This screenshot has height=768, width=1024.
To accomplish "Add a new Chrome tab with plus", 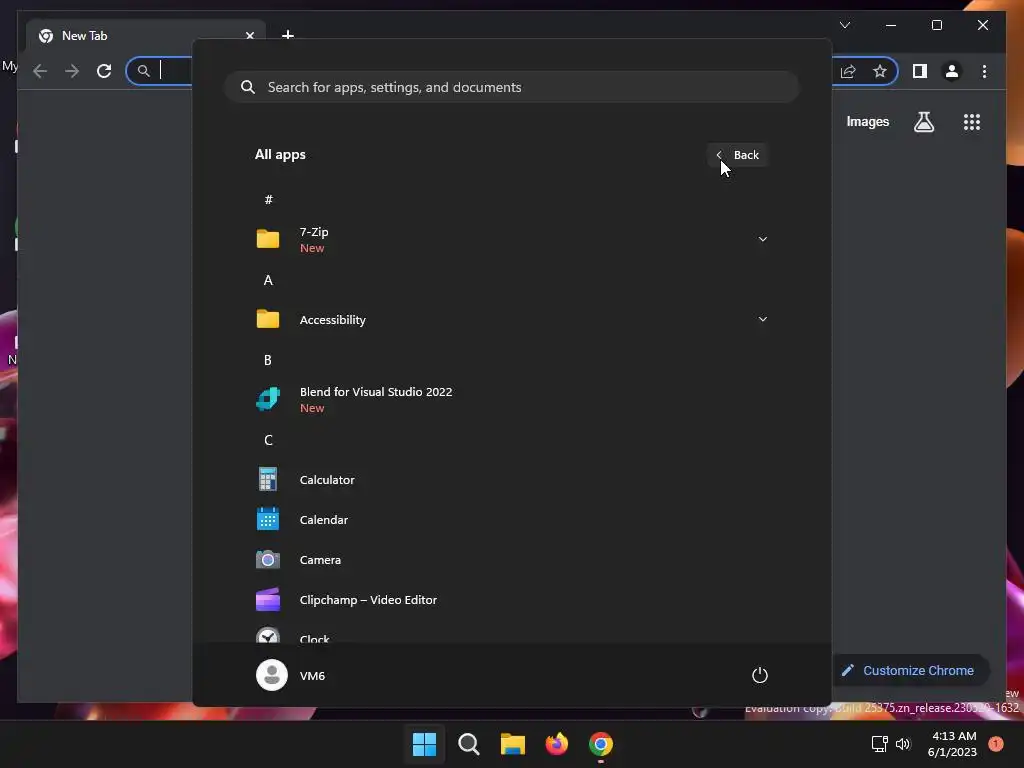I will click(288, 34).
